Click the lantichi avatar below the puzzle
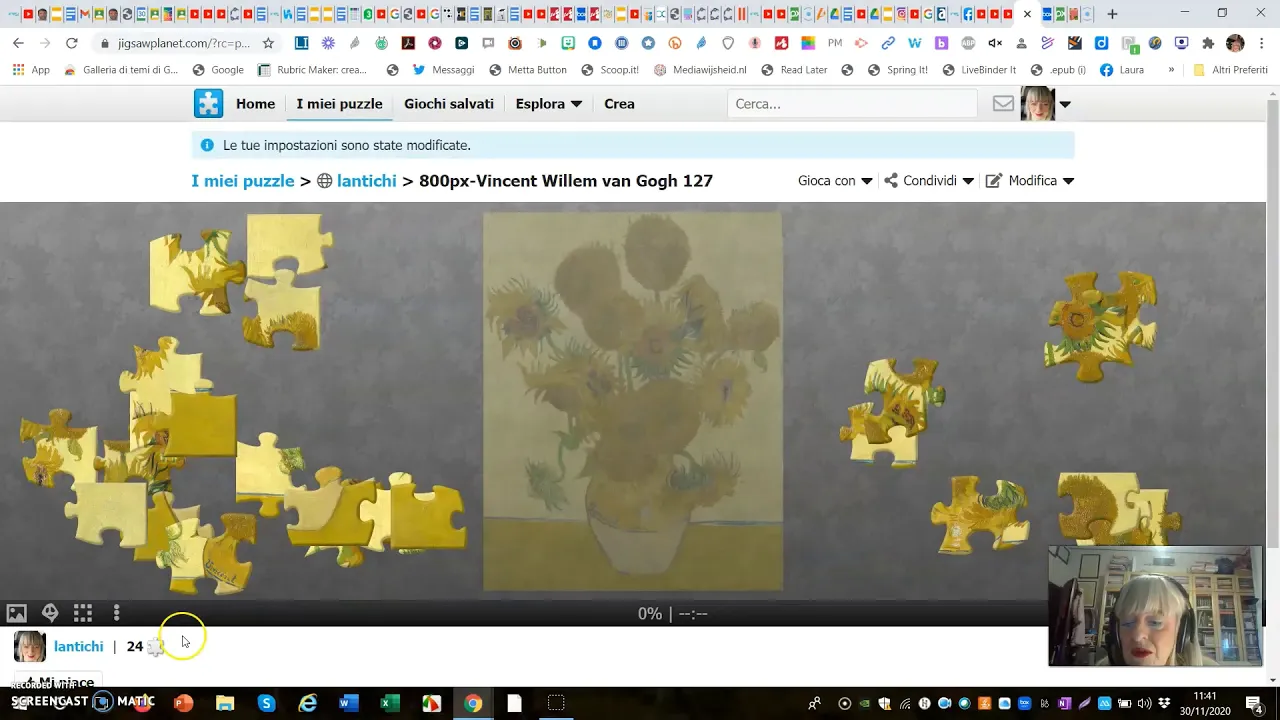This screenshot has height=720, width=1280. tap(29, 647)
